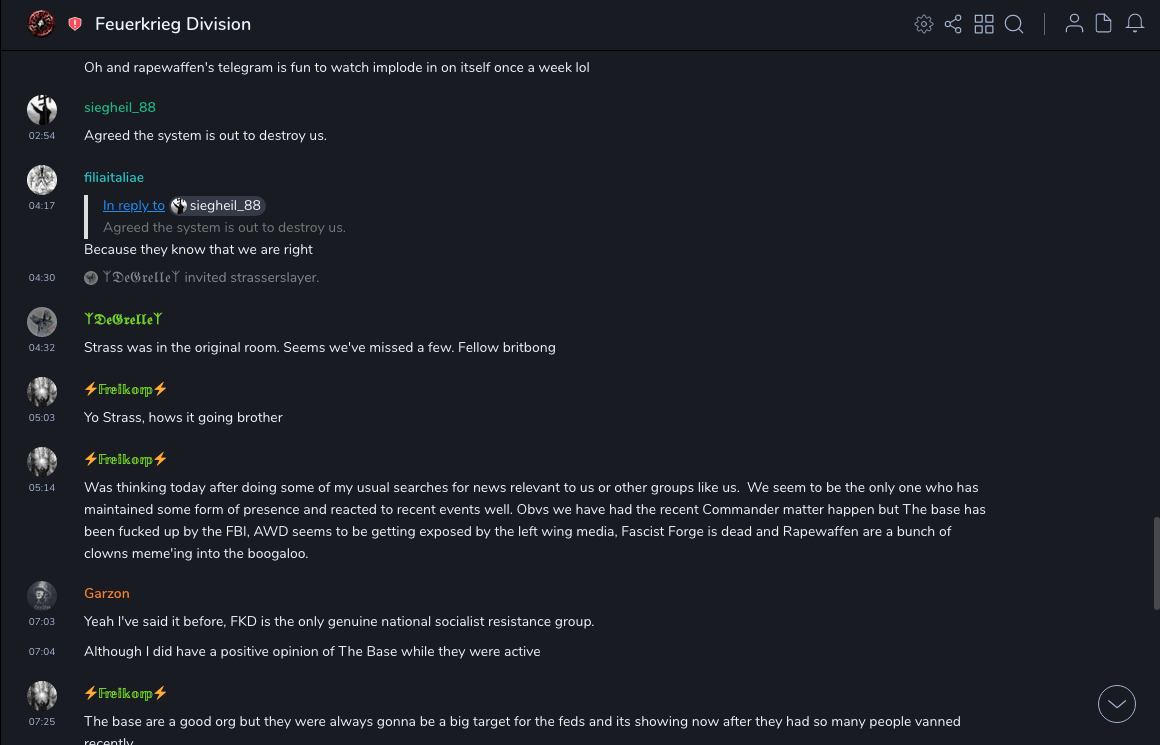This screenshot has width=1160, height=745.
Task: Follow the "In reply to" link
Action: click(x=134, y=205)
